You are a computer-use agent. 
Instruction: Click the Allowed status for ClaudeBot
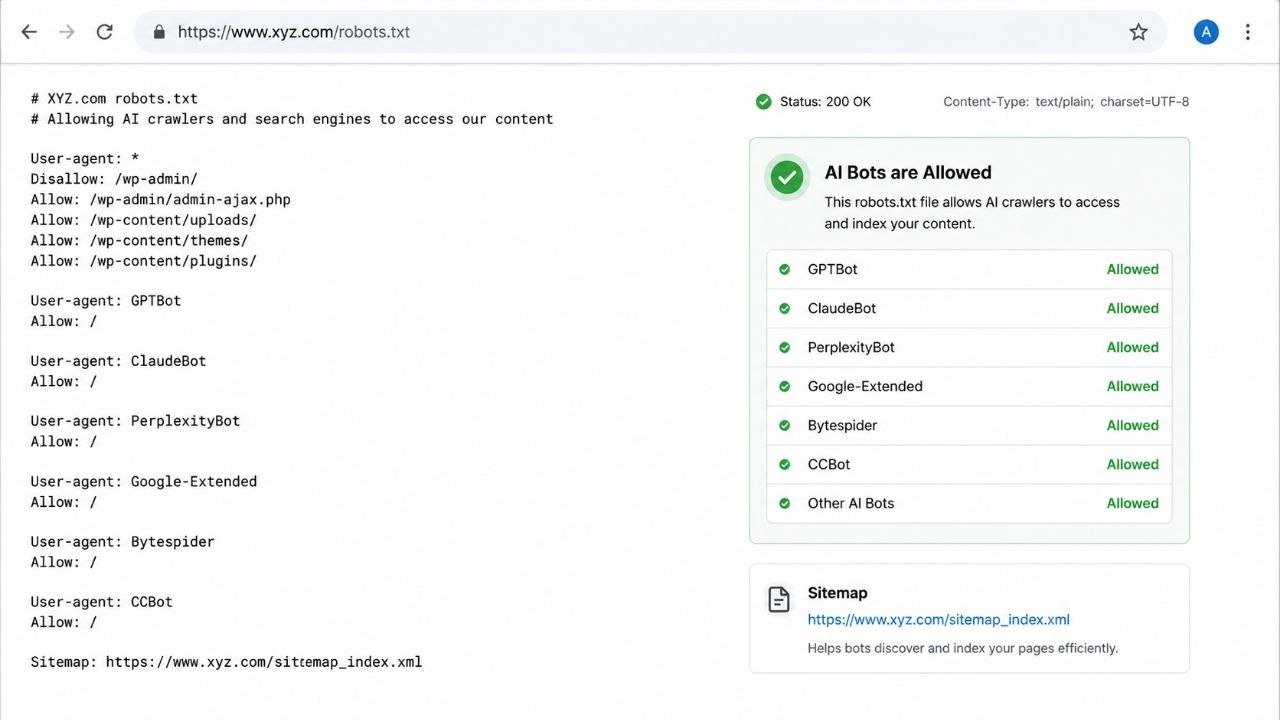point(1133,308)
